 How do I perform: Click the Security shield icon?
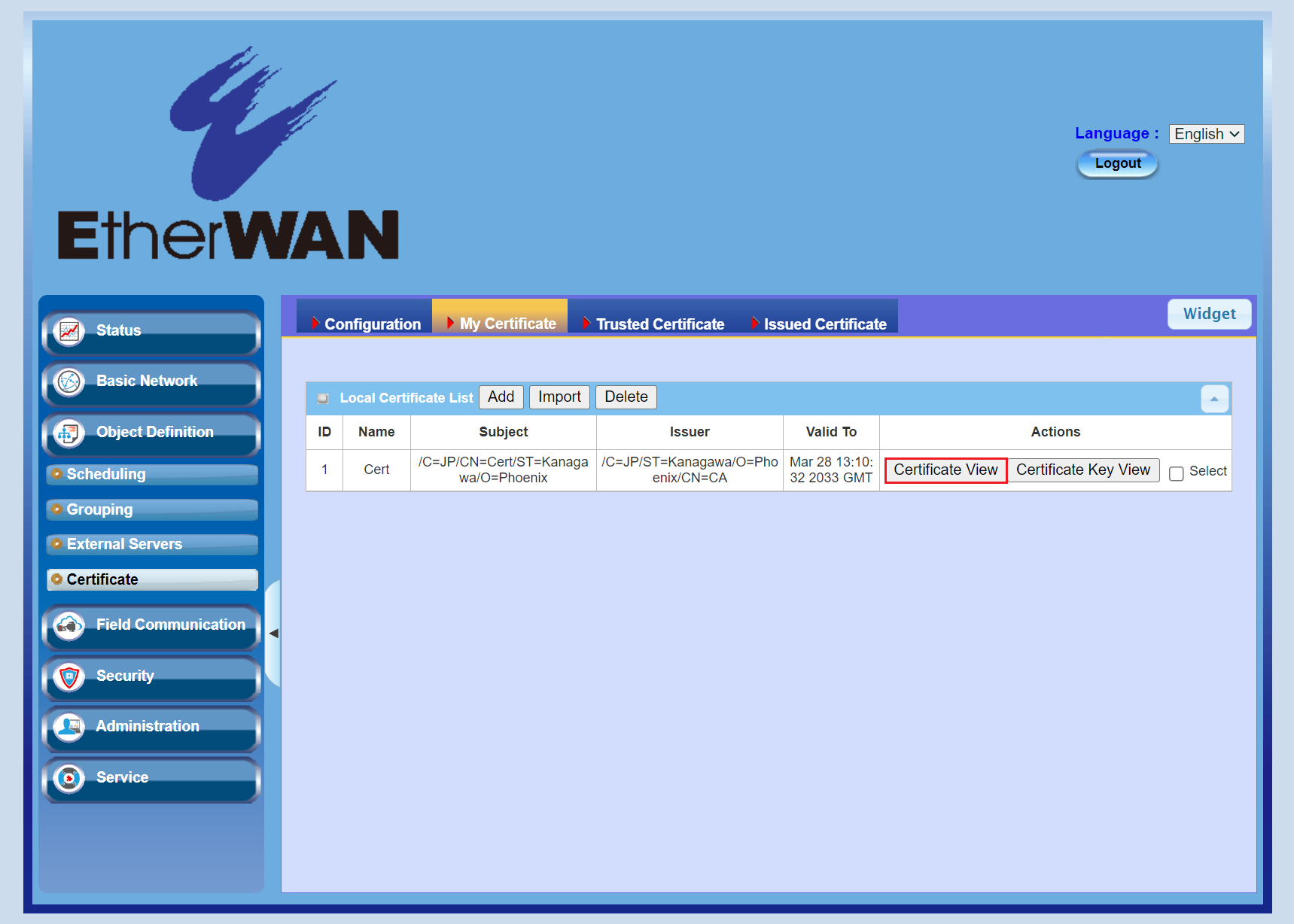(69, 677)
